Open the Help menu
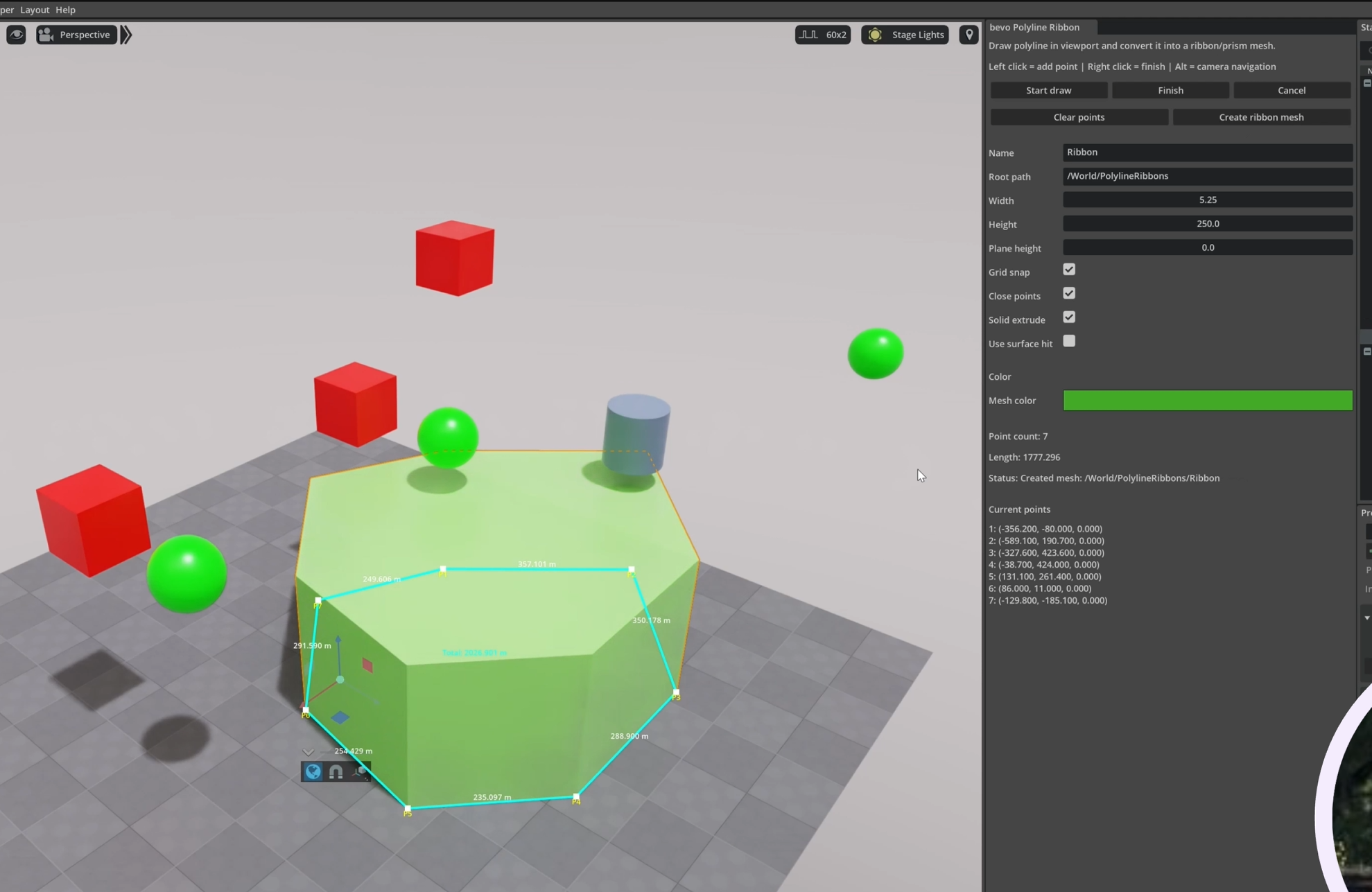 point(65,10)
